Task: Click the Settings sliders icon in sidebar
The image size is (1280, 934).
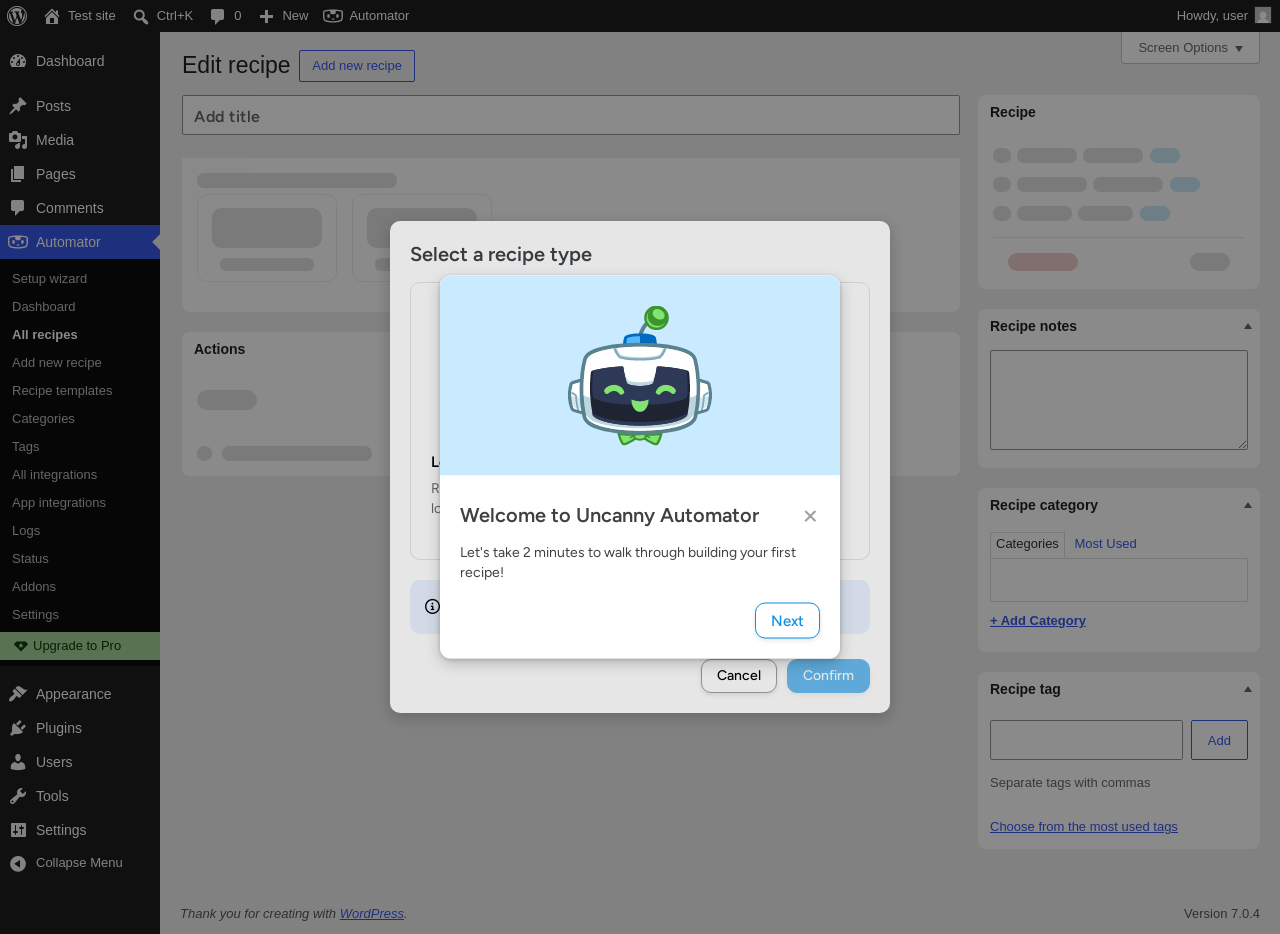Action: [x=18, y=830]
